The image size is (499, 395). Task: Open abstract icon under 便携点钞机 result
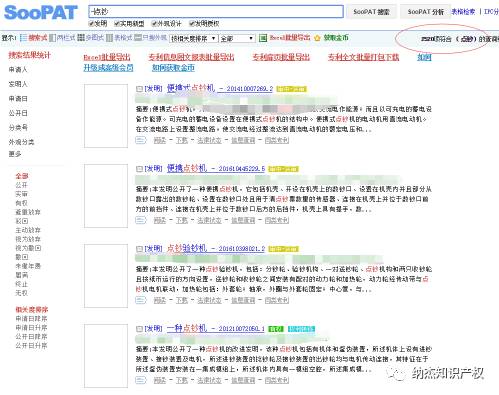(141, 220)
